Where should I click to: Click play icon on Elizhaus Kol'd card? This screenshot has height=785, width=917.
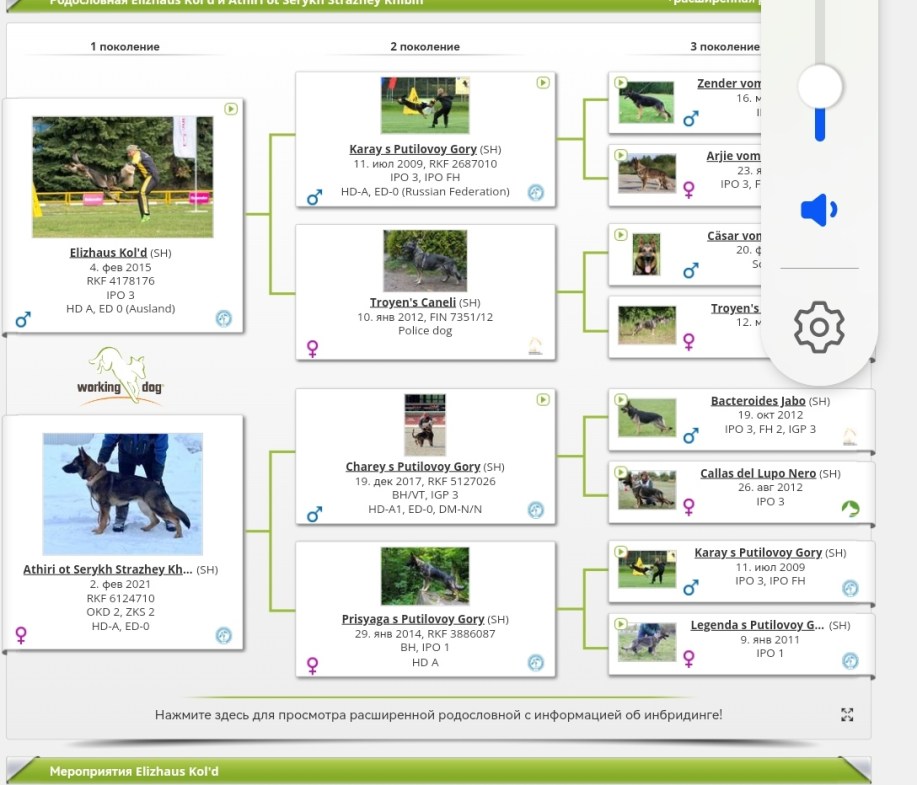231,108
